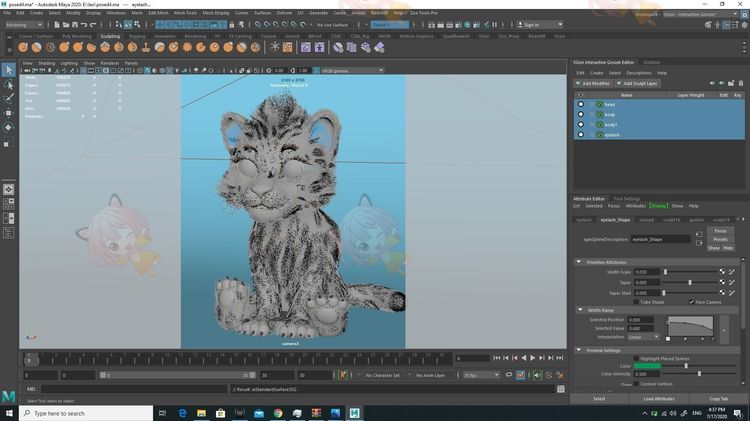Screen dimensions: 750x421
Task: Click the Load Attributes button
Action: (659, 399)
